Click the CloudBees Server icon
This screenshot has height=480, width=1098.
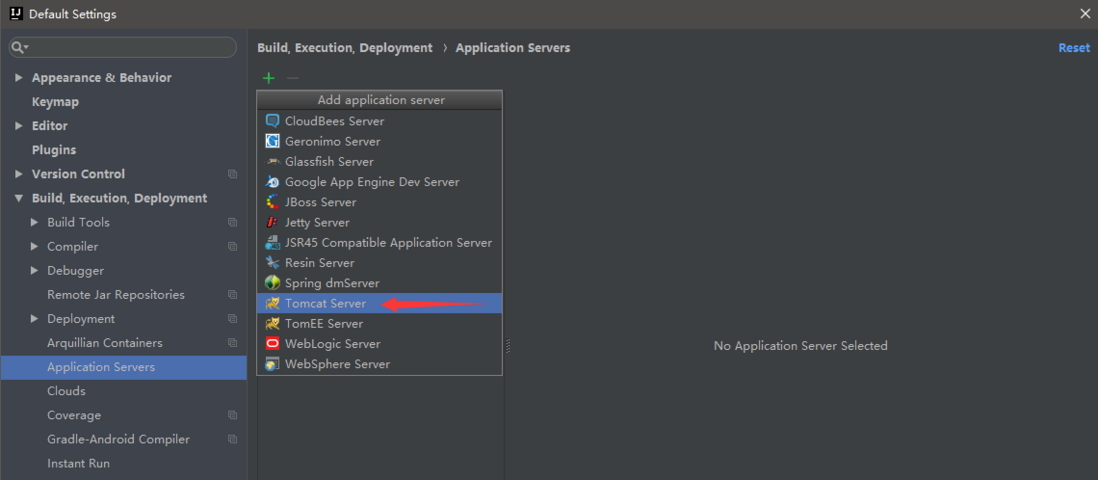272,121
